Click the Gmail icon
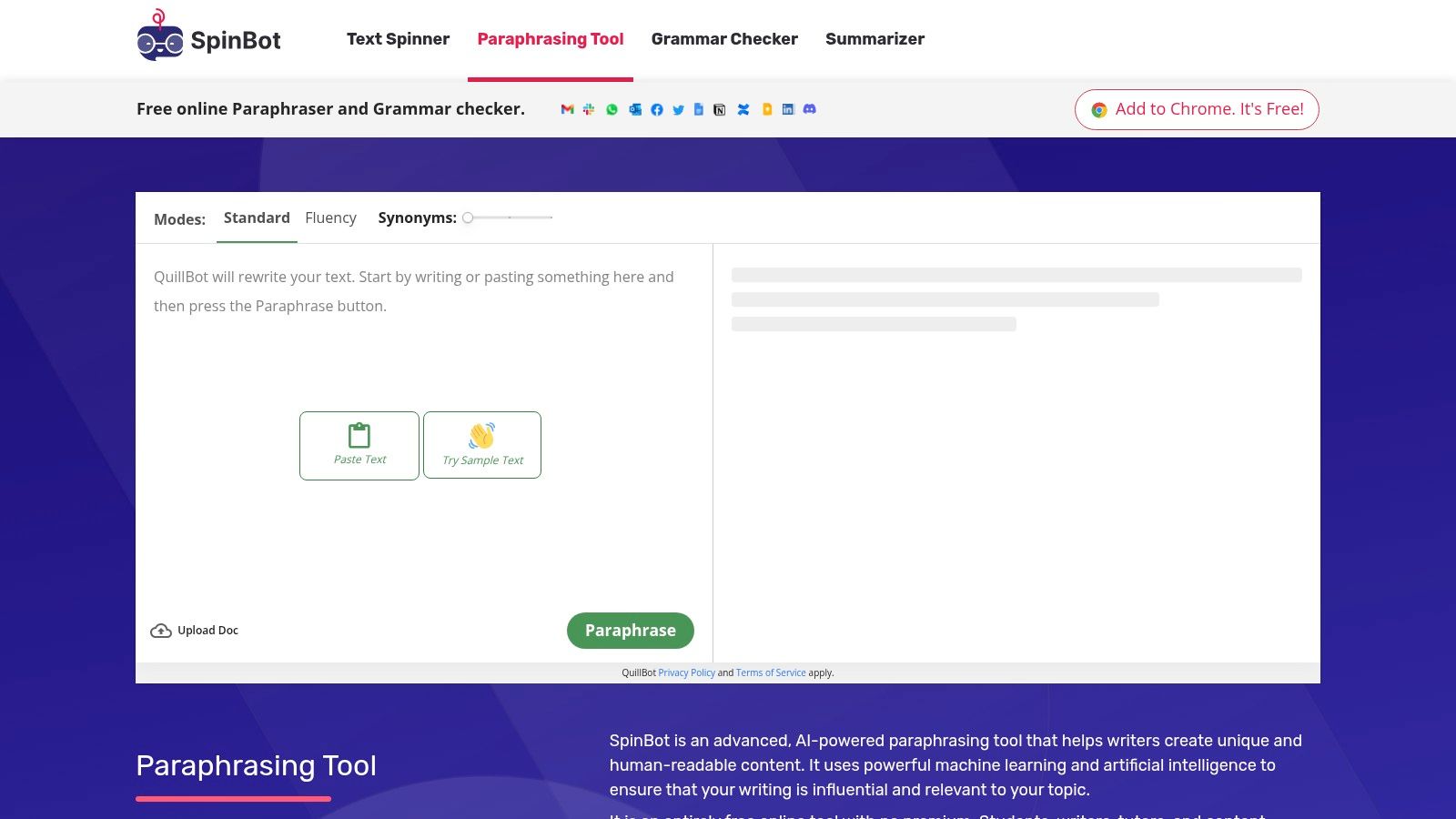Viewport: 1456px width, 819px height. 568,109
